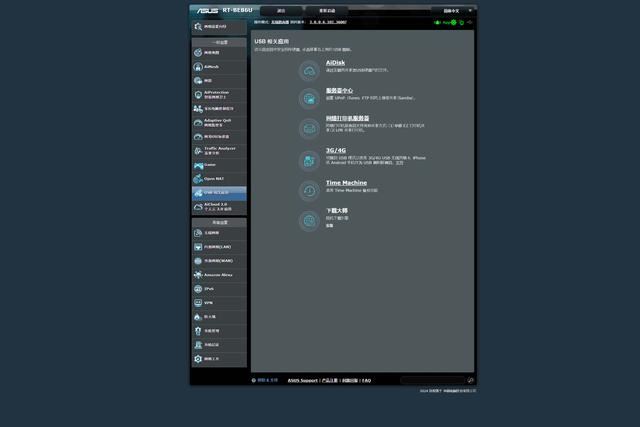Click the reboot button in header
Image resolution: width=640 pixels, height=427 pixels.
tap(327, 11)
